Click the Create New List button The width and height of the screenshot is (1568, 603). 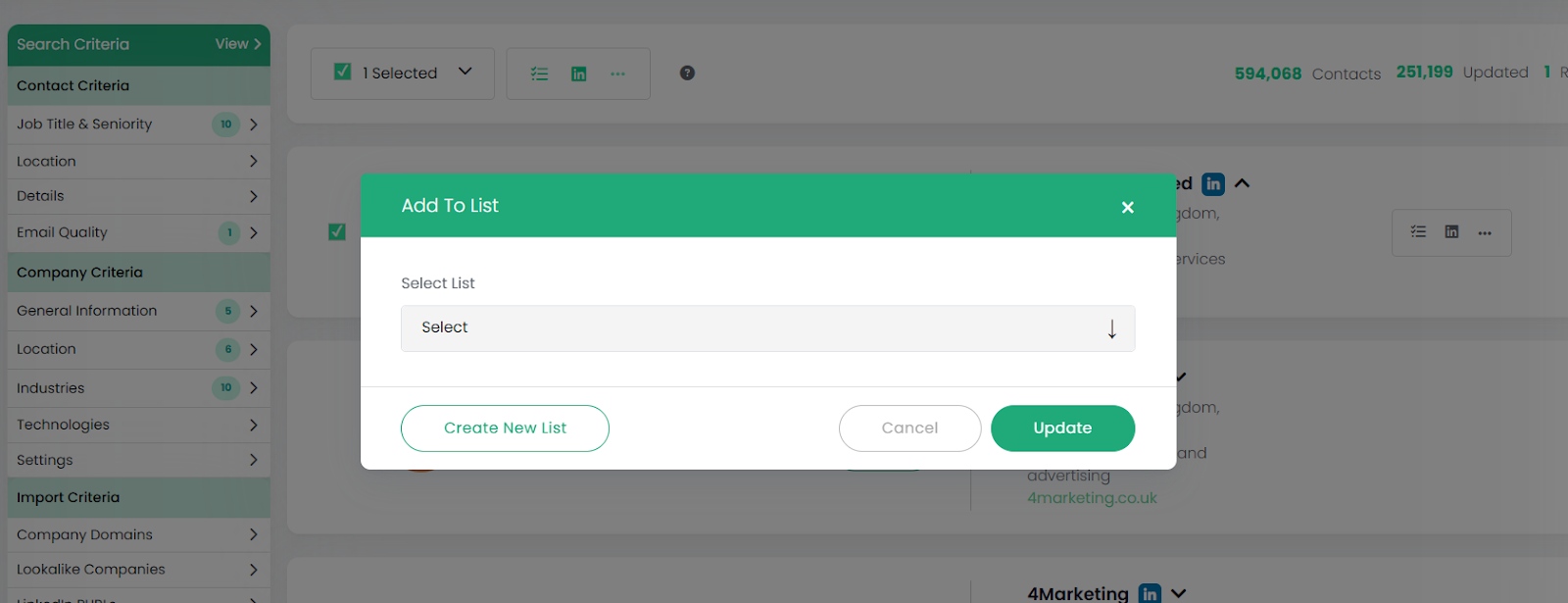505,428
